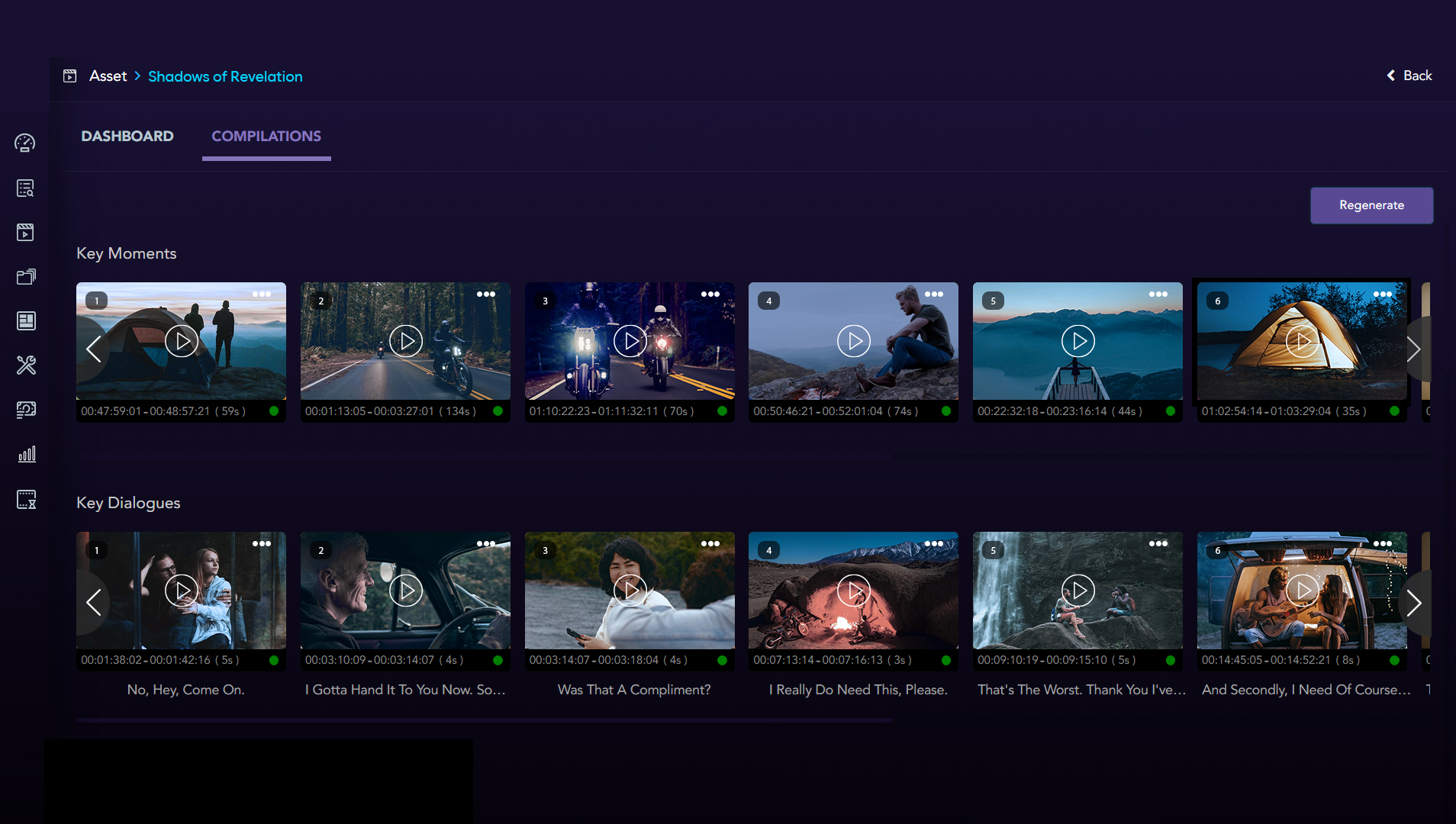The height and width of the screenshot is (824, 1456).
Task: Open the video clip icon in the sidebar
Action: coord(25,233)
